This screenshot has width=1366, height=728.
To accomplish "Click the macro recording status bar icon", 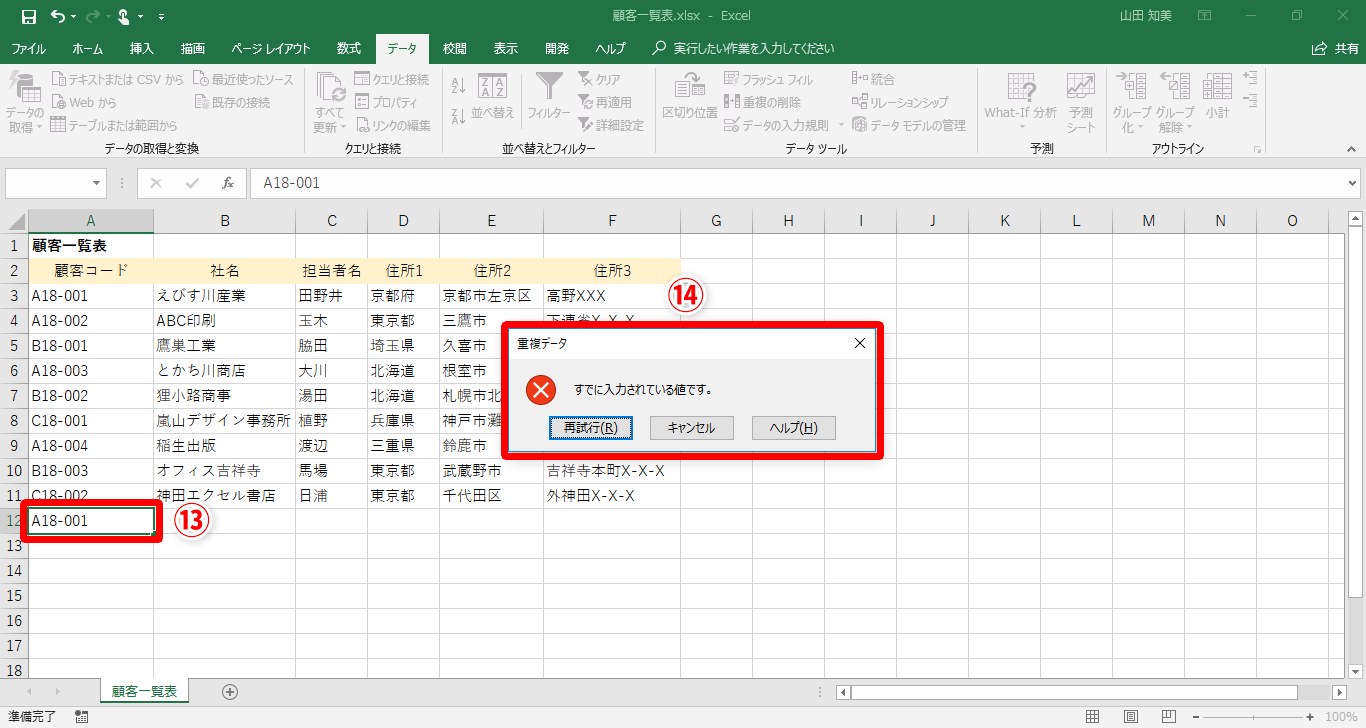I will tap(82, 716).
